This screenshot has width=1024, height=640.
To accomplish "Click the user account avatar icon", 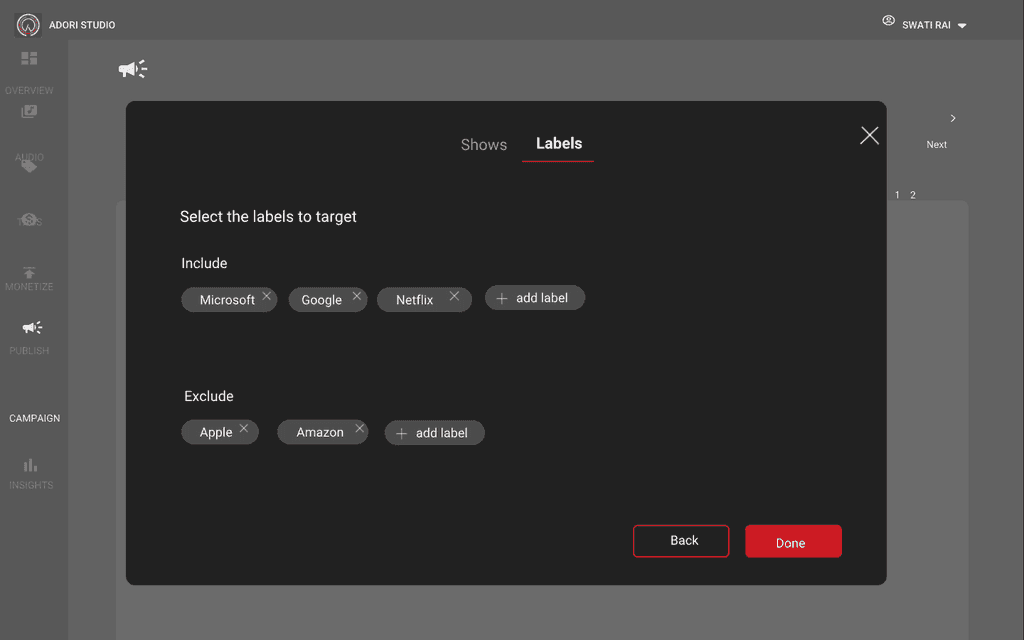I will (888, 20).
